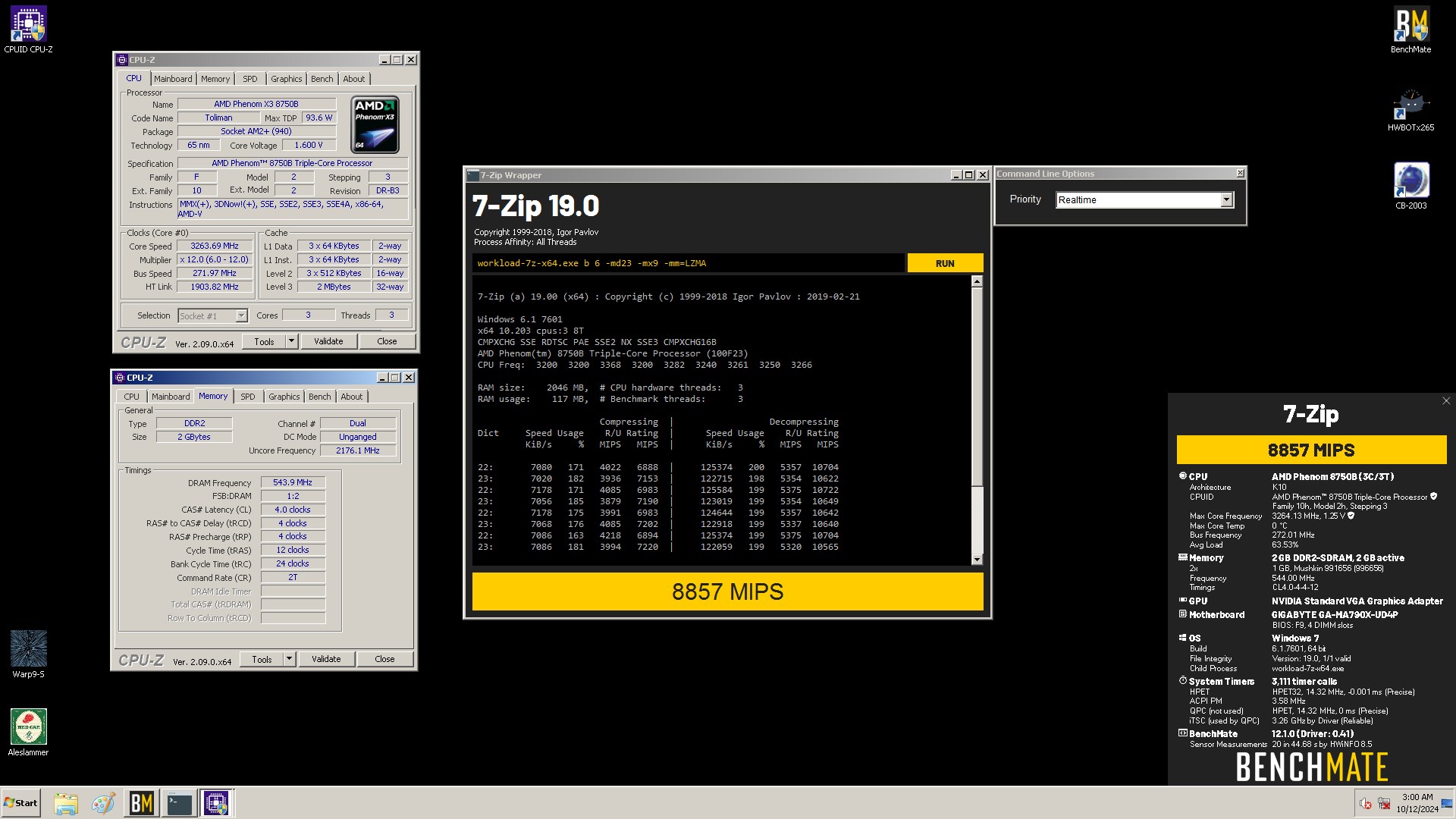
Task: Click the Paint taskbar icon
Action: point(103,803)
